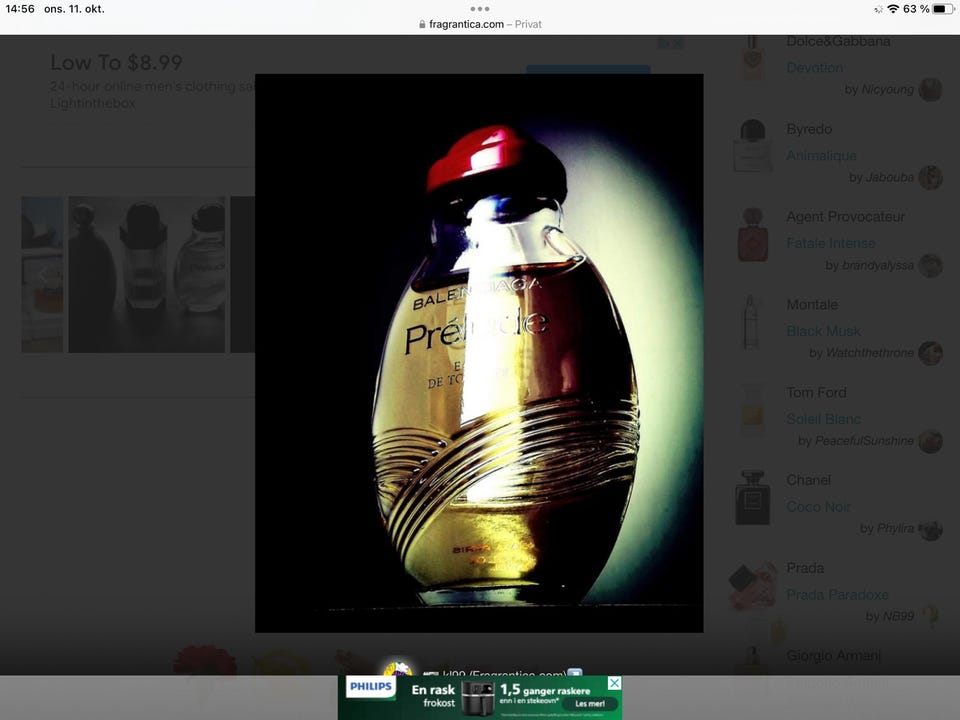Tap the '63 %' battery percentage
The image size is (960, 720).
[916, 9]
